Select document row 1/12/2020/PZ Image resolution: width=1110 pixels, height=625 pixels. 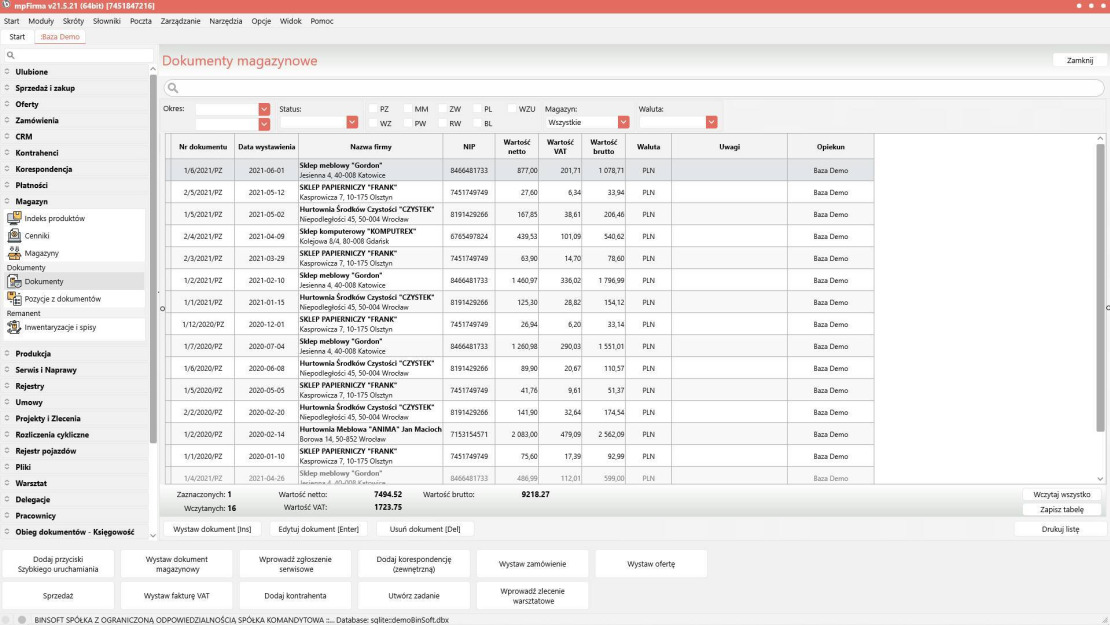click(x=520, y=324)
